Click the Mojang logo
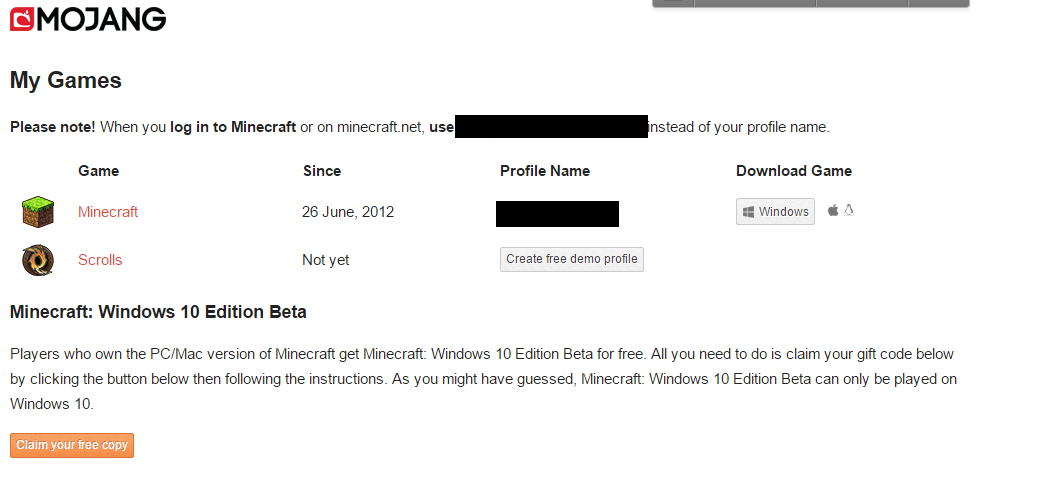This screenshot has width=1038, height=481. click(x=88, y=19)
